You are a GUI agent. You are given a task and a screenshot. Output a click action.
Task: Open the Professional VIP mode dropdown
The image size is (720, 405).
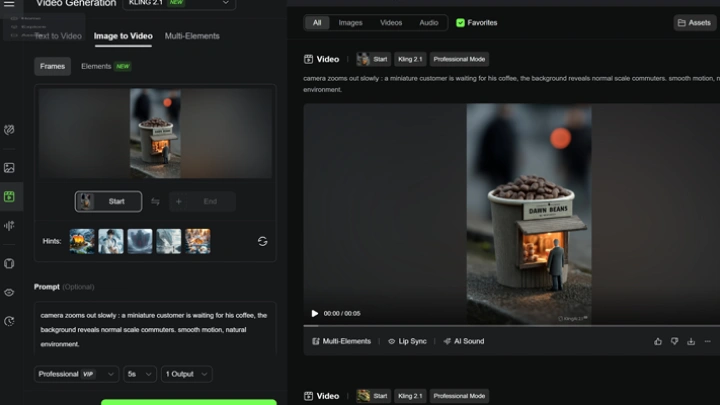[76, 374]
